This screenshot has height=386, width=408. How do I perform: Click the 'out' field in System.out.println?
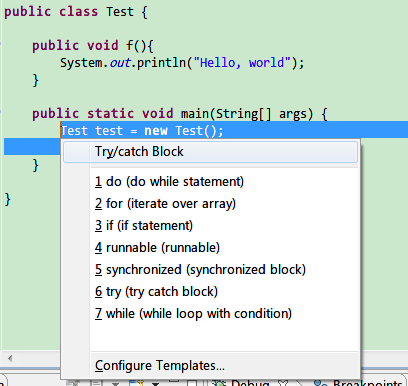pos(120,63)
